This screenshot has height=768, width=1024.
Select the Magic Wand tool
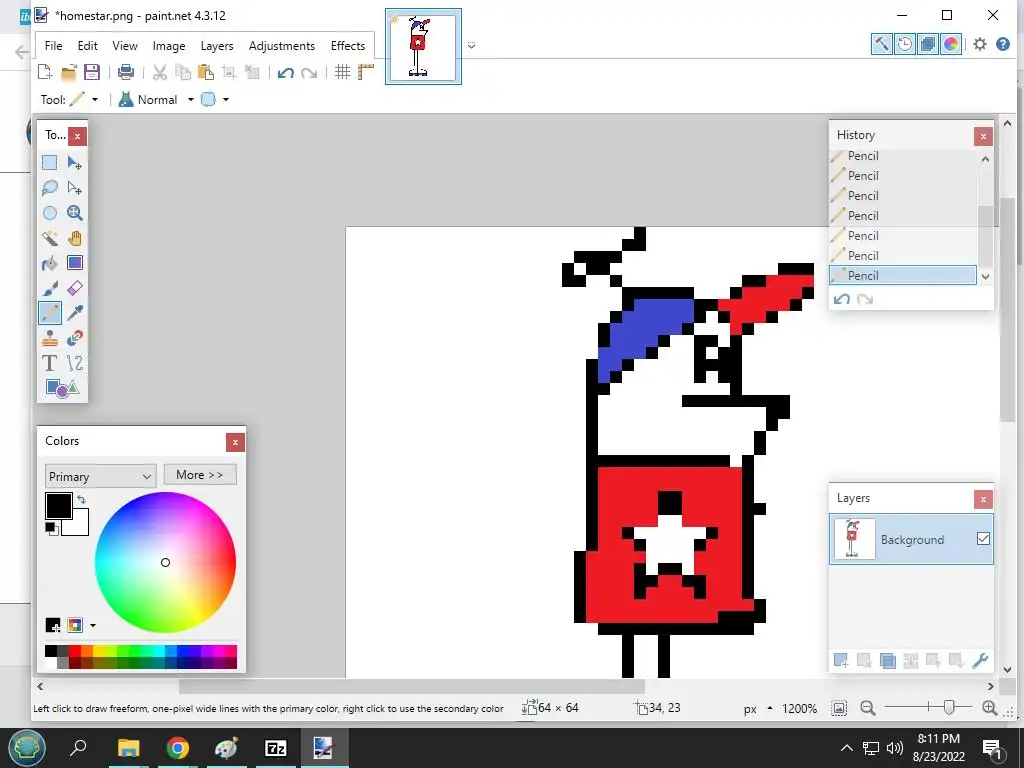(50, 238)
